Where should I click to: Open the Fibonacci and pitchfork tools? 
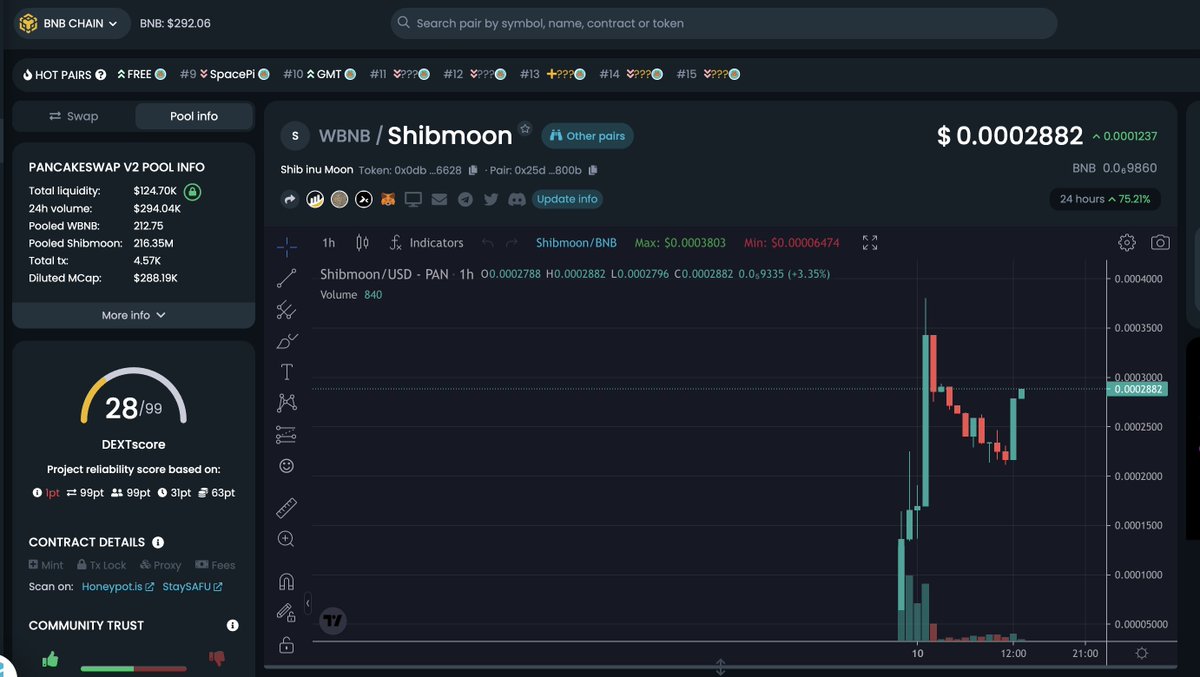tap(286, 309)
